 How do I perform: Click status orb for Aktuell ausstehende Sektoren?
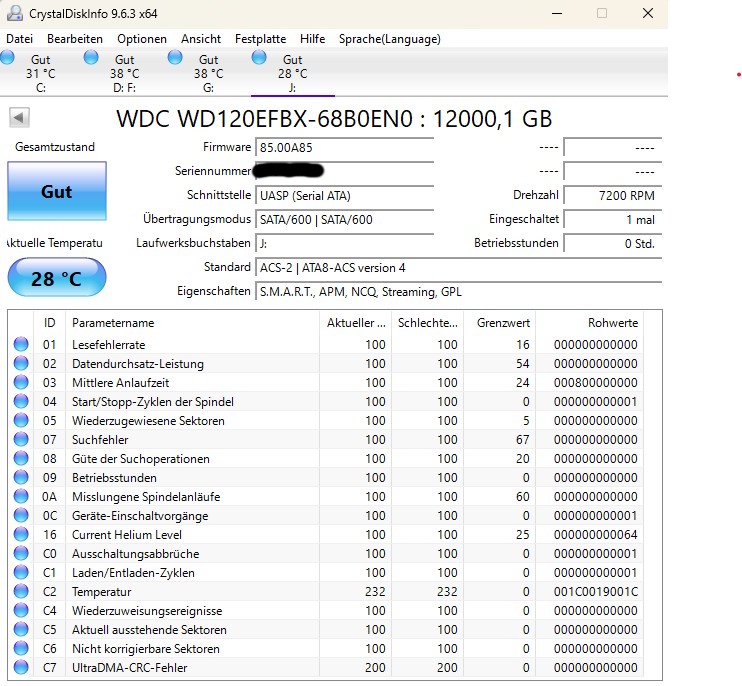[x=21, y=629]
